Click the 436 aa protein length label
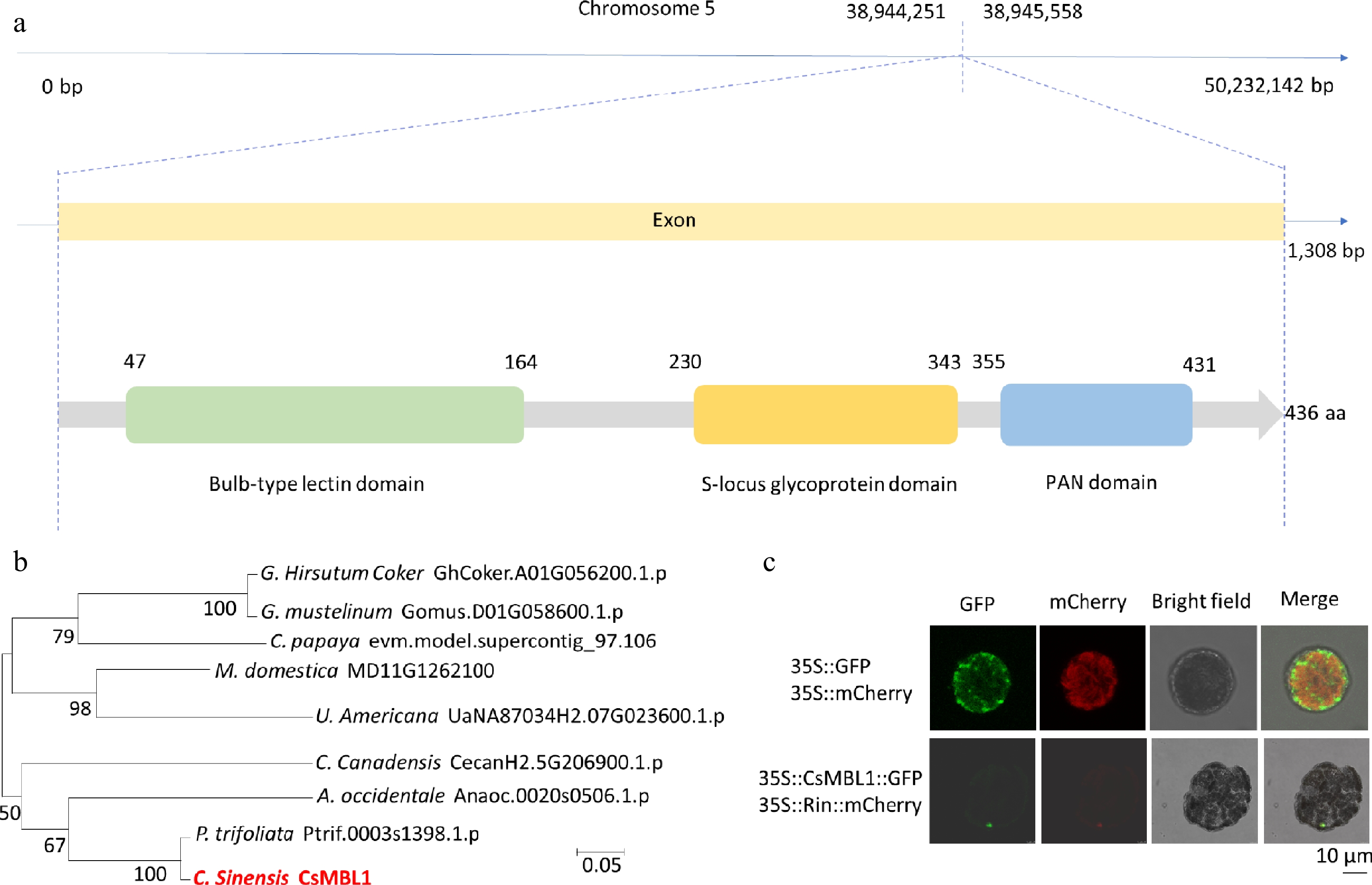 (1315, 412)
